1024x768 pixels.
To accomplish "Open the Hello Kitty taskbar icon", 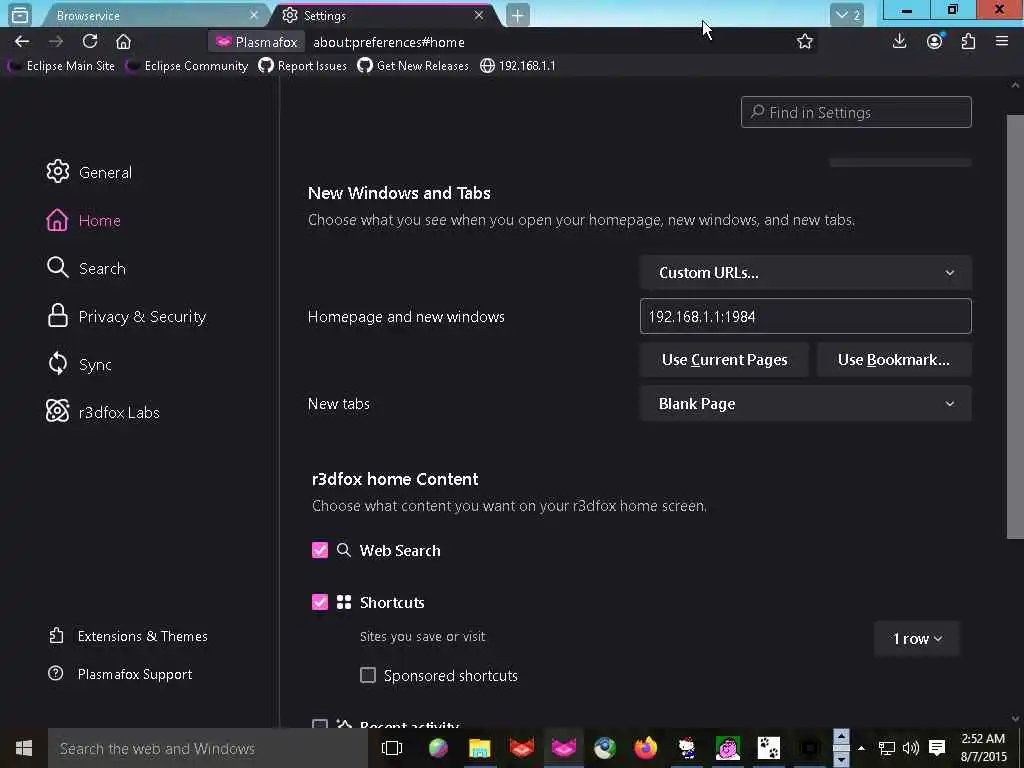I will (686, 748).
